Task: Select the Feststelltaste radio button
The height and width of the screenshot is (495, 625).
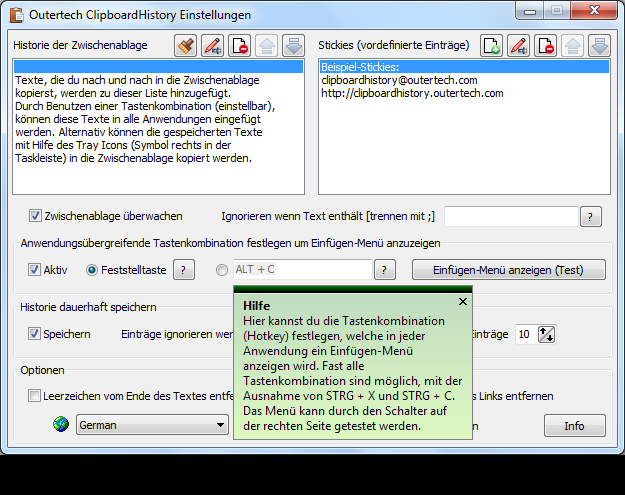Action: (x=92, y=270)
